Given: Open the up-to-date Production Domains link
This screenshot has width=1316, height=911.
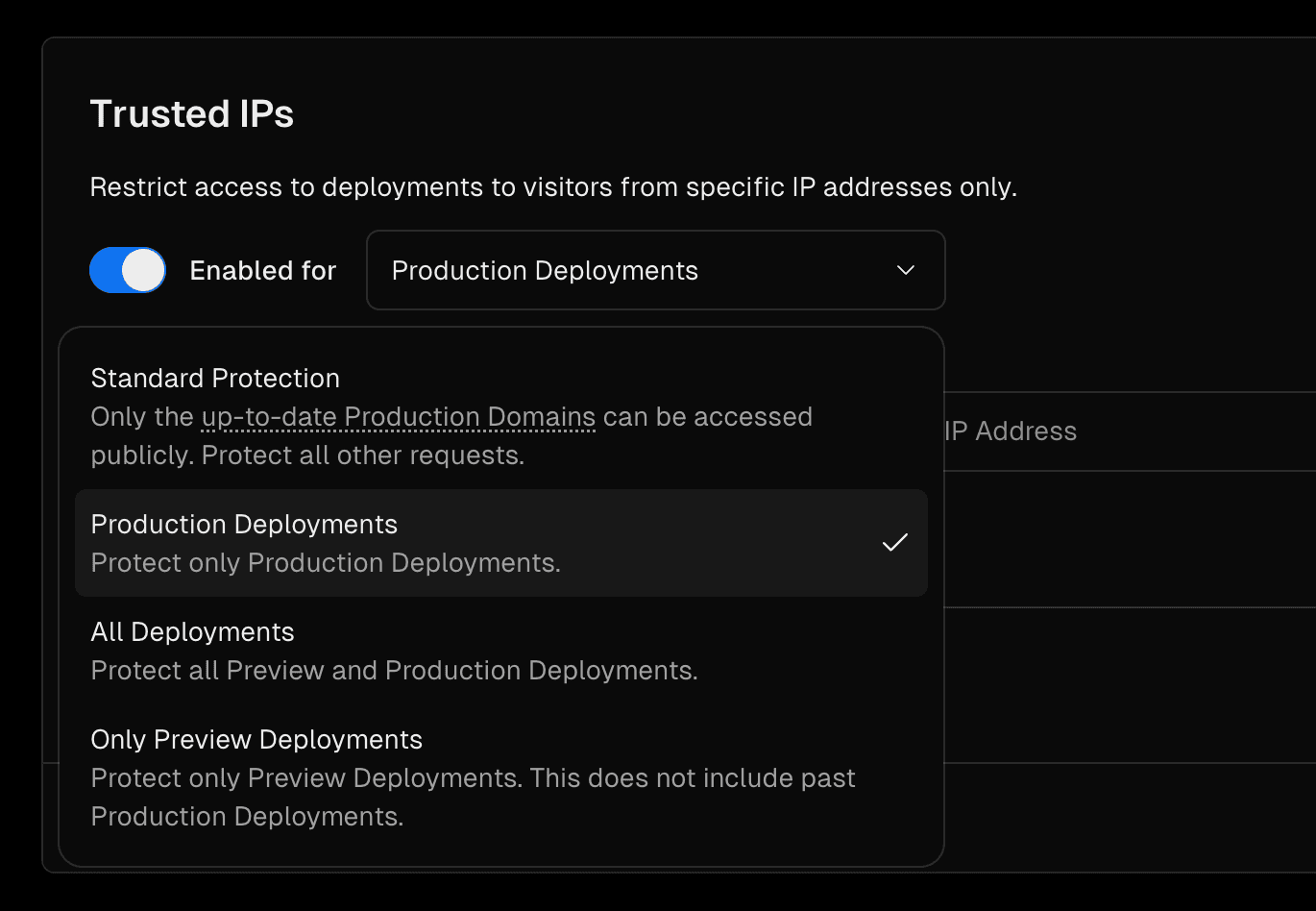Looking at the screenshot, I should tap(399, 416).
